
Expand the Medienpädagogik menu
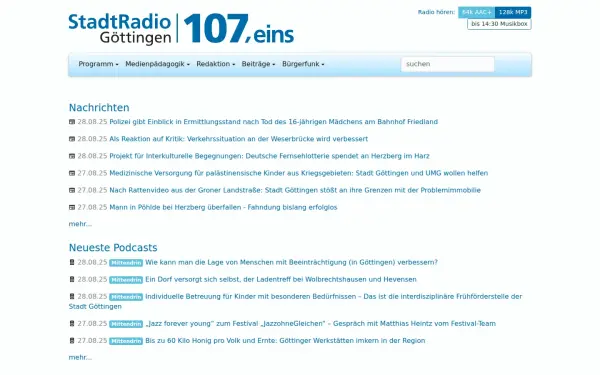pyautogui.click(x=157, y=64)
